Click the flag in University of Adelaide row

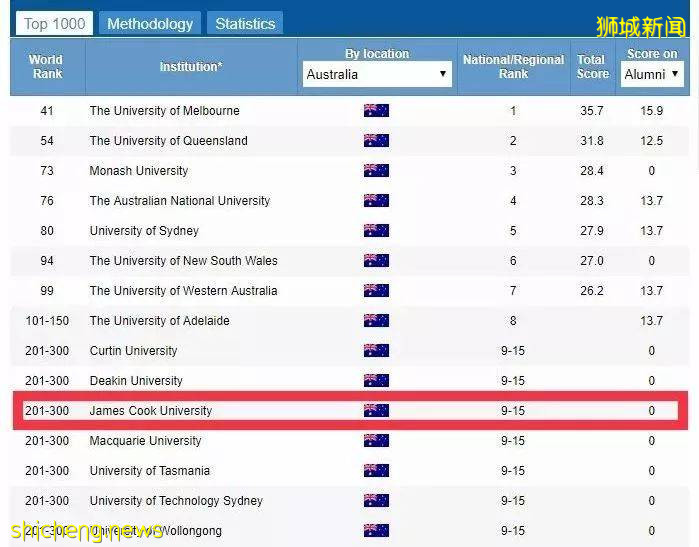tap(376, 321)
